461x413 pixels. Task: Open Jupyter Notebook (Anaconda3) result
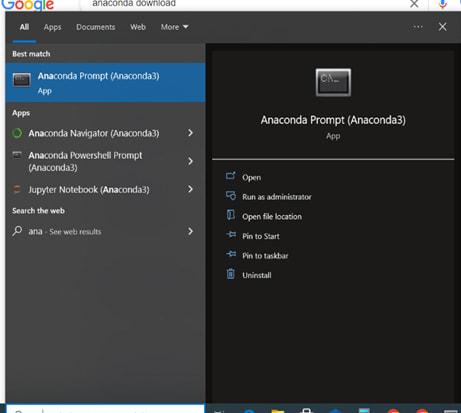[x=89, y=190]
